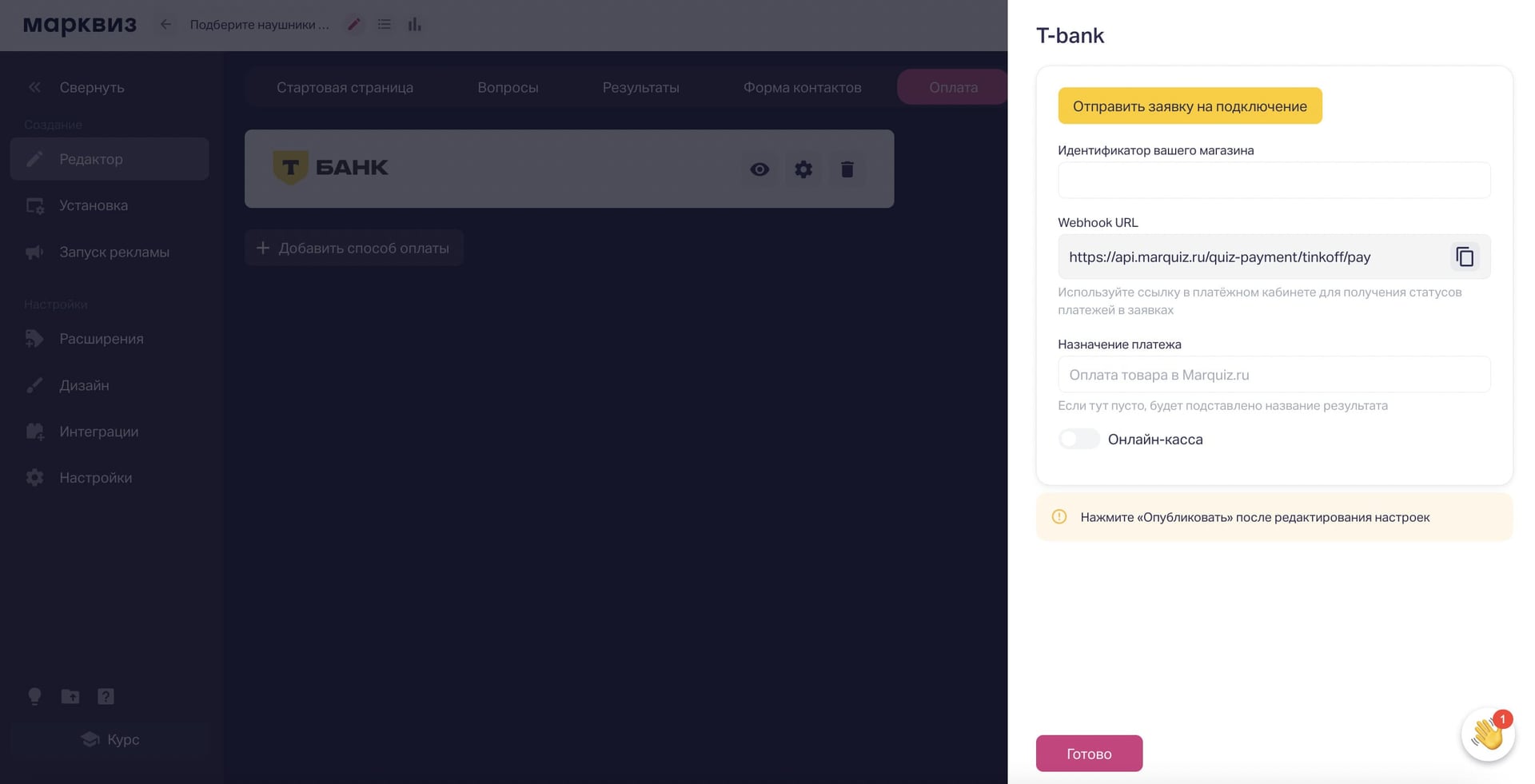The width and height of the screenshot is (1535, 784).
Task: Open the question mark help icon
Action: (106, 696)
